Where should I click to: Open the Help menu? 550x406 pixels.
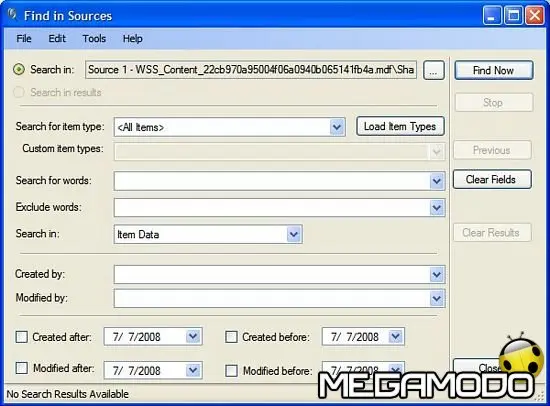[x=133, y=38]
